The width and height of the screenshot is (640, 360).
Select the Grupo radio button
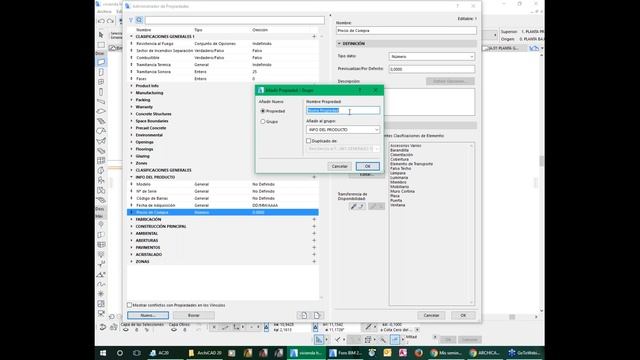click(x=263, y=122)
